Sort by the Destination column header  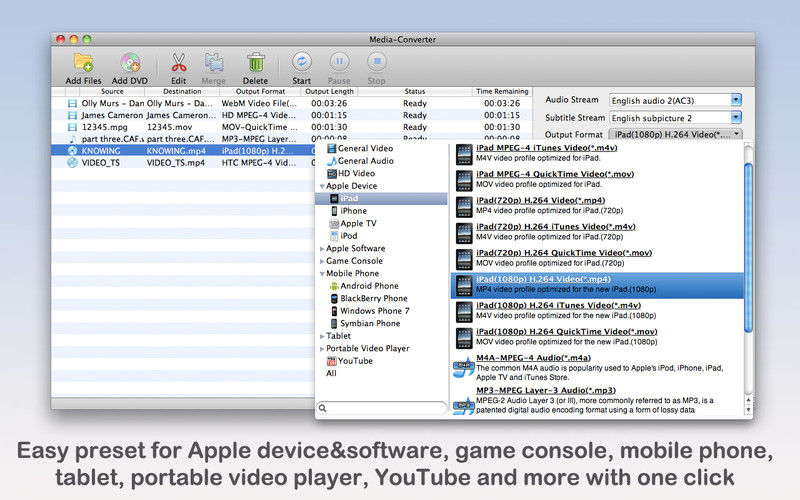click(182, 91)
